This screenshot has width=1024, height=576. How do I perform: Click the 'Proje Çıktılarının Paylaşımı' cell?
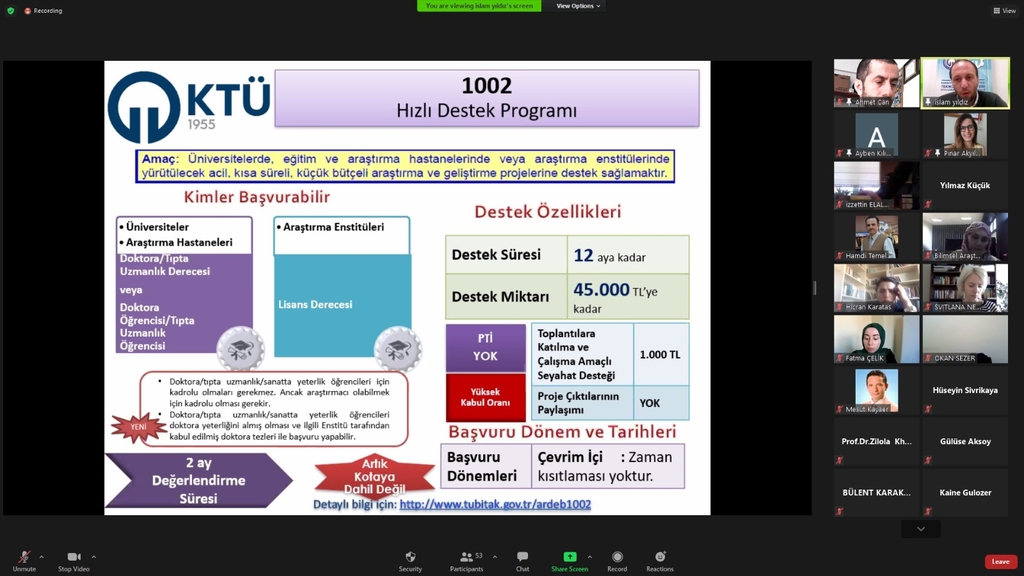point(583,403)
